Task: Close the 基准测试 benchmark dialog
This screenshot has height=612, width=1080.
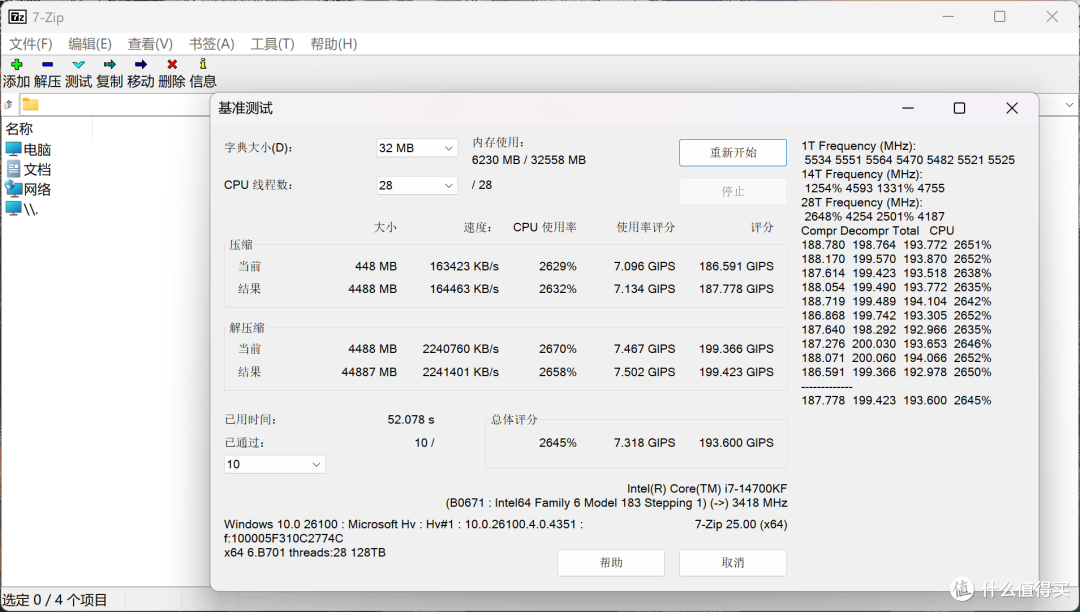Action: coord(1012,108)
